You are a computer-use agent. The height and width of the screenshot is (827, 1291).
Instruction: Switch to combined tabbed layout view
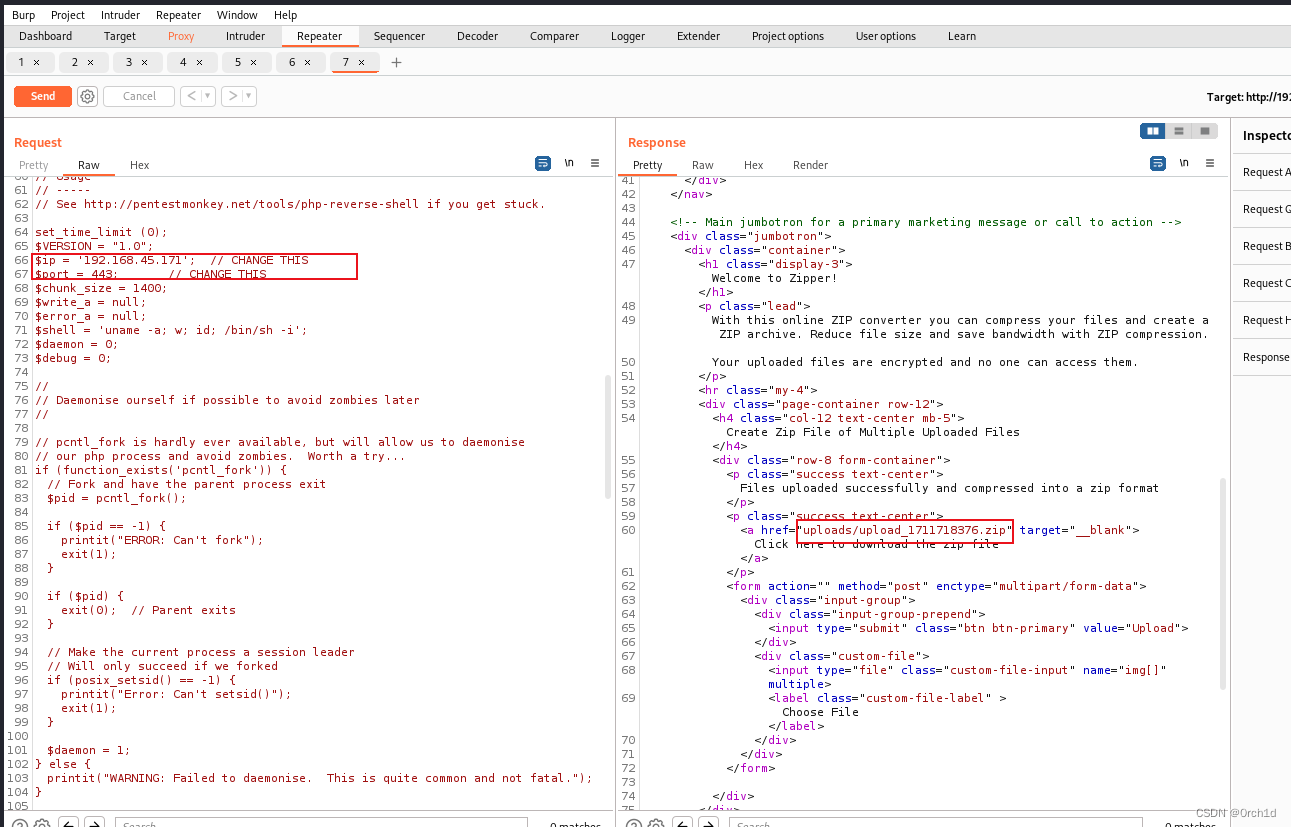click(x=1205, y=131)
